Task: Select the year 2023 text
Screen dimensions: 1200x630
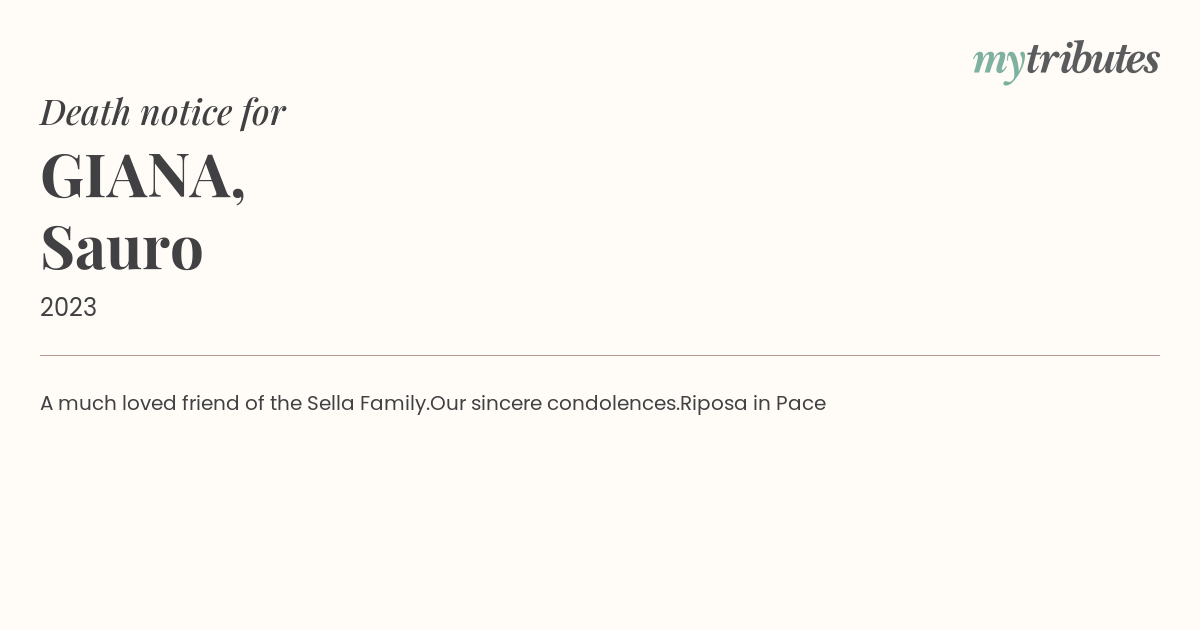Action: pyautogui.click(x=68, y=307)
